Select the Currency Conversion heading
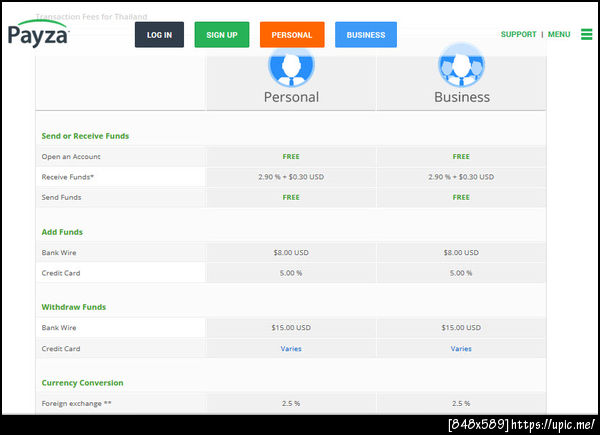Screen dimensions: 600x435 82,383
